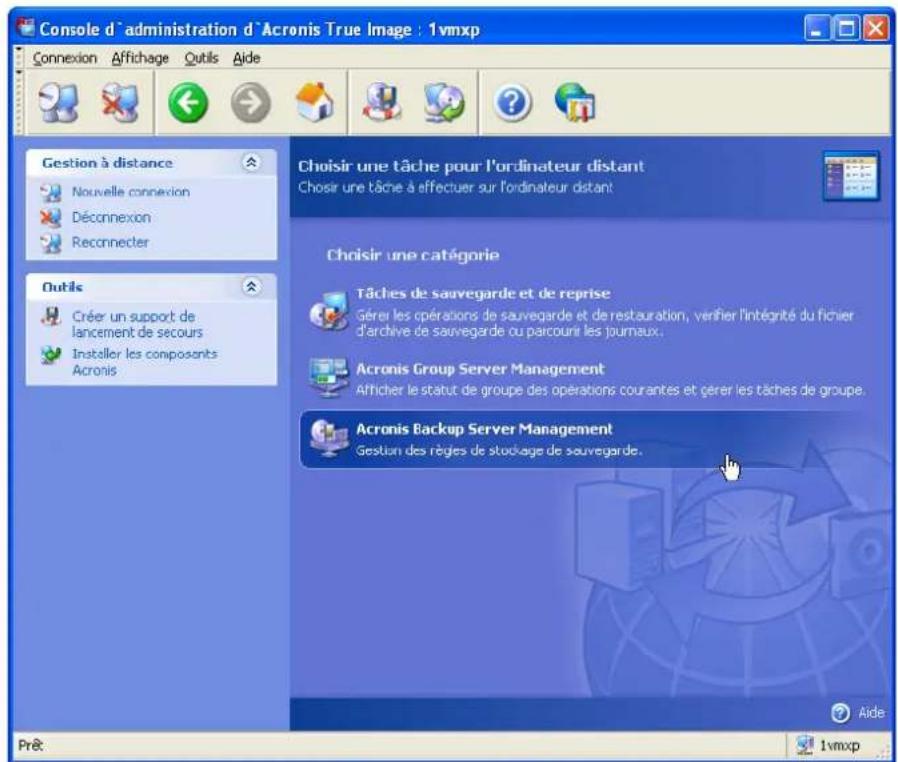Collapse the Gestion à distance panel
898x762 pixels.
251,163
